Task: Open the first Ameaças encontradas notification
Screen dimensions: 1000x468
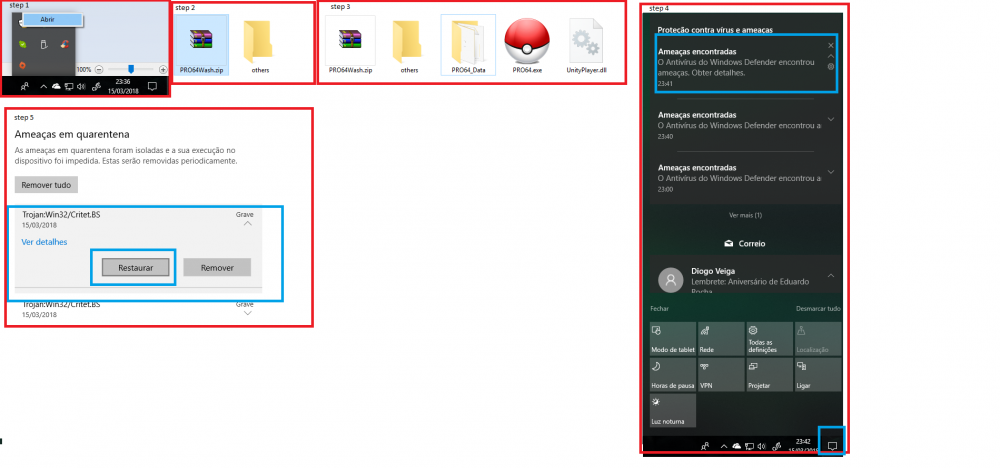Action: tap(740, 63)
